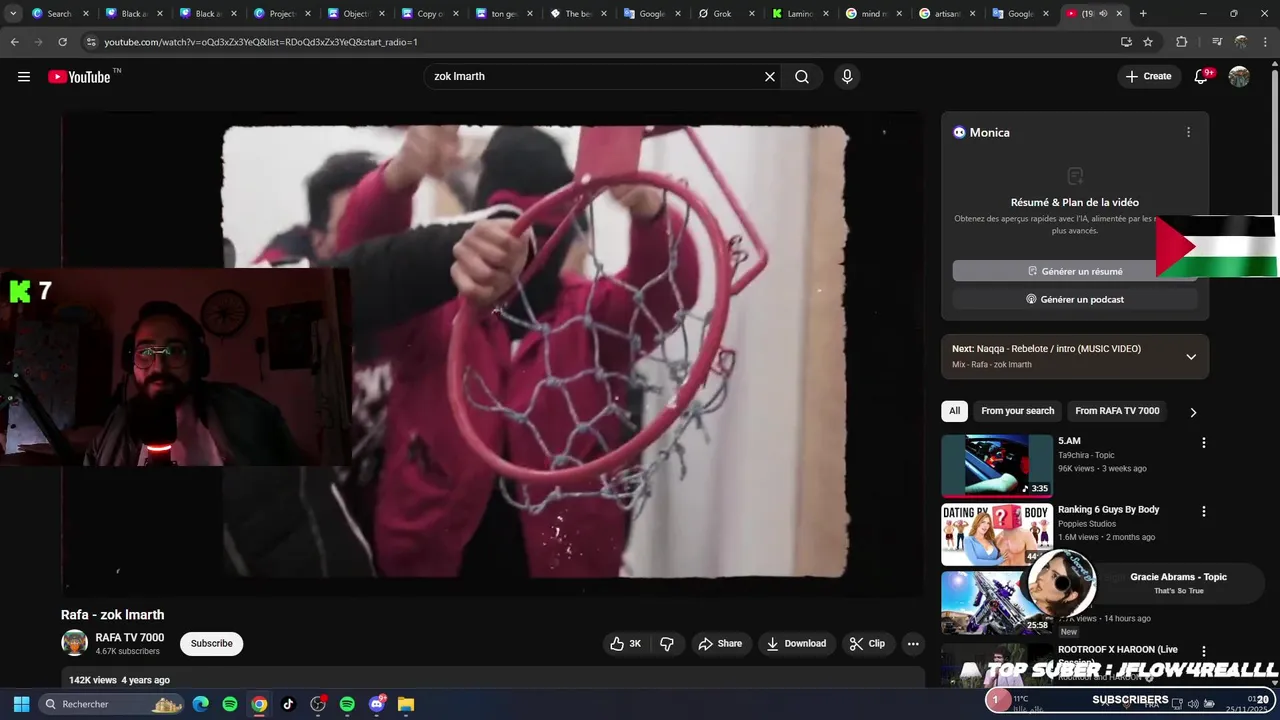Image resolution: width=1280 pixels, height=720 pixels.
Task: Open YouTube notifications bell
Action: click(x=1201, y=77)
